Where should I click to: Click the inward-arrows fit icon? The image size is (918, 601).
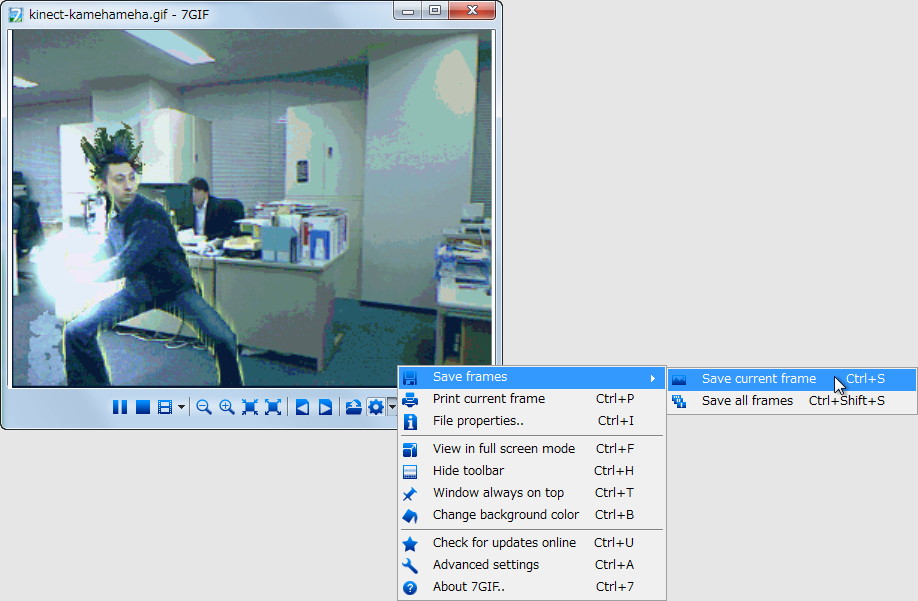[249, 407]
